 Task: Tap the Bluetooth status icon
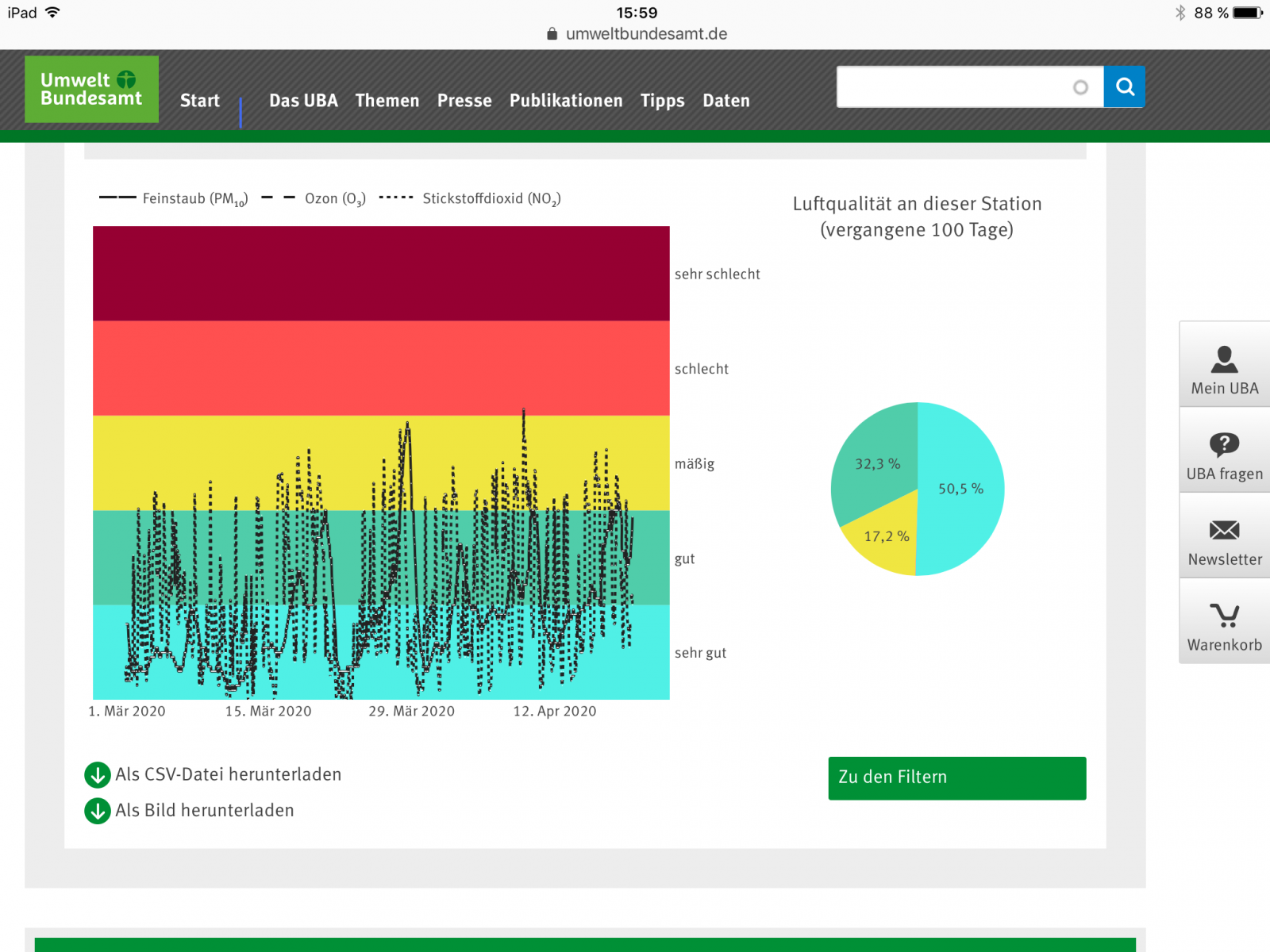coord(1180,13)
